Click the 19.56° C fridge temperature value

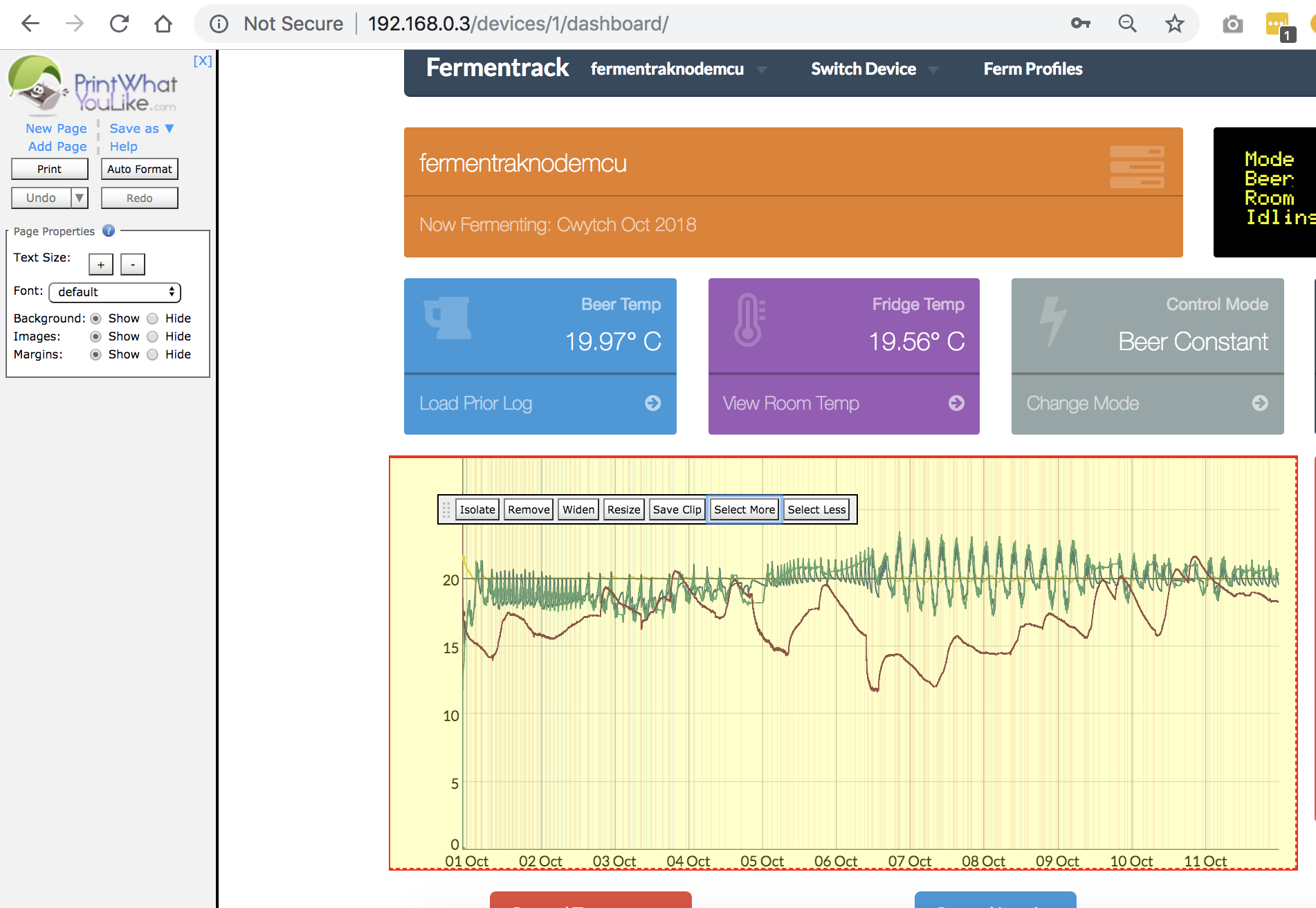916,341
